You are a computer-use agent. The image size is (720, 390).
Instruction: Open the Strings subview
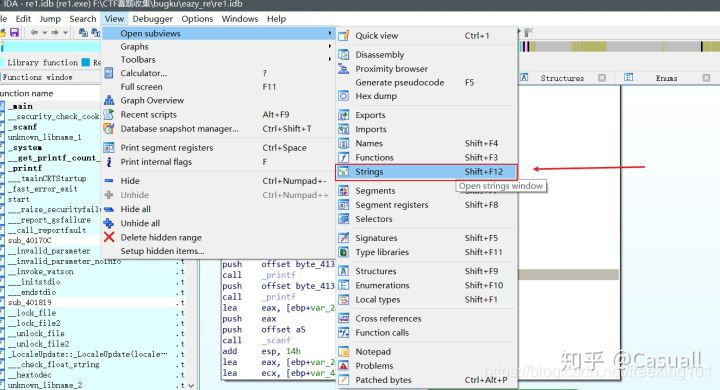coord(426,172)
